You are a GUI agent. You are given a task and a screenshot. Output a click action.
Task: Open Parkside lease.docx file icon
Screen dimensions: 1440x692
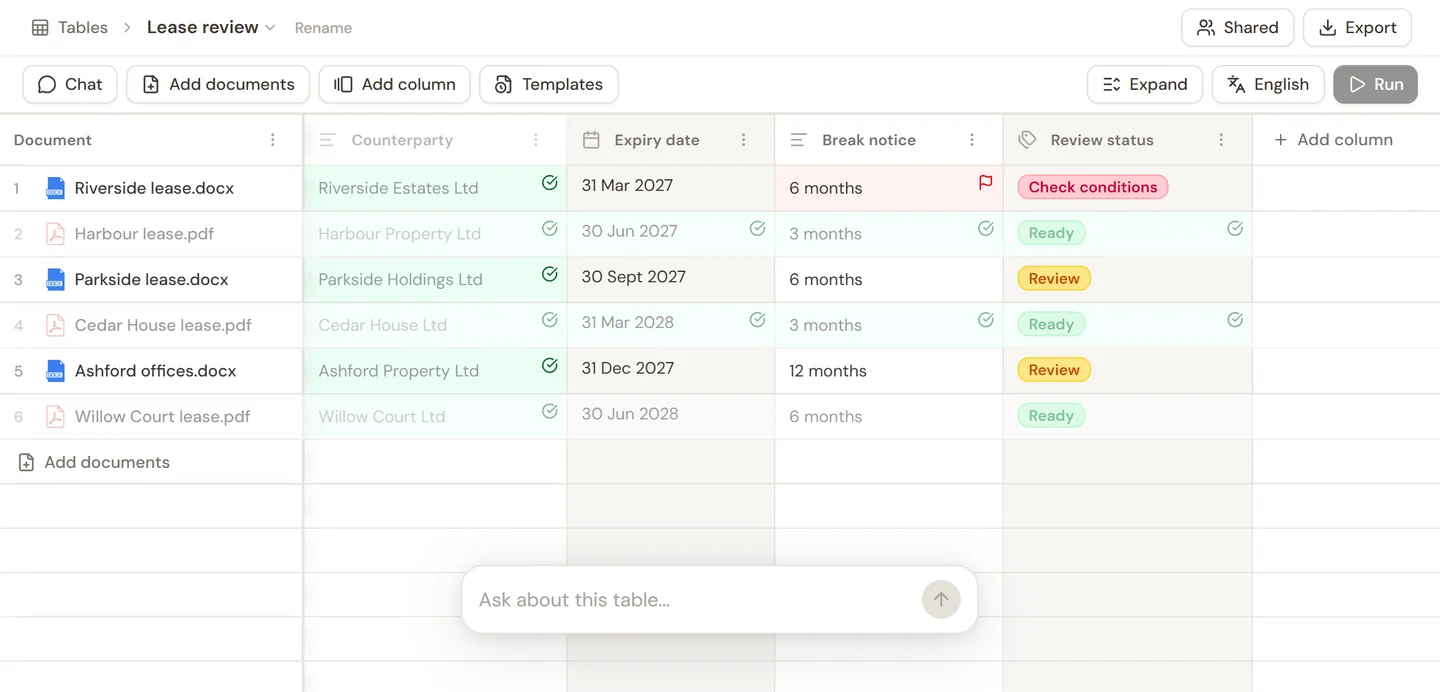tap(56, 280)
